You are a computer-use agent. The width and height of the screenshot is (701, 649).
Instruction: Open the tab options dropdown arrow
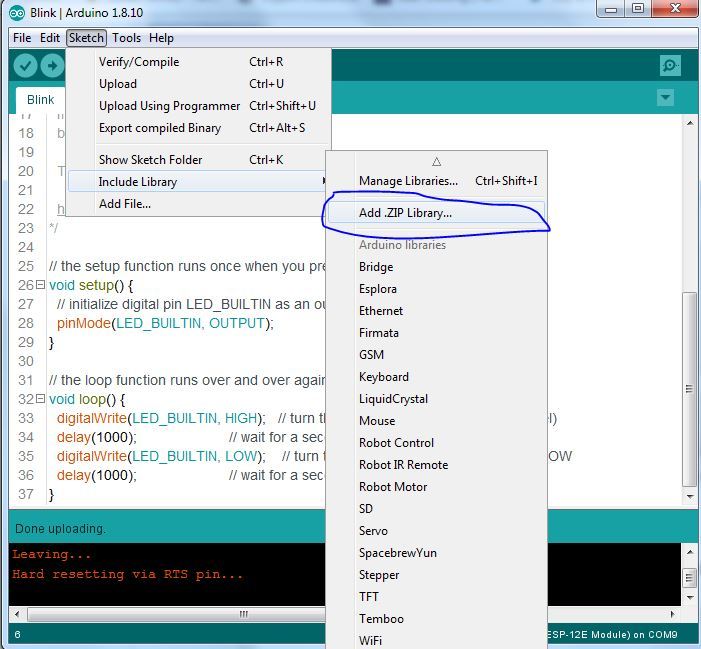tap(665, 97)
